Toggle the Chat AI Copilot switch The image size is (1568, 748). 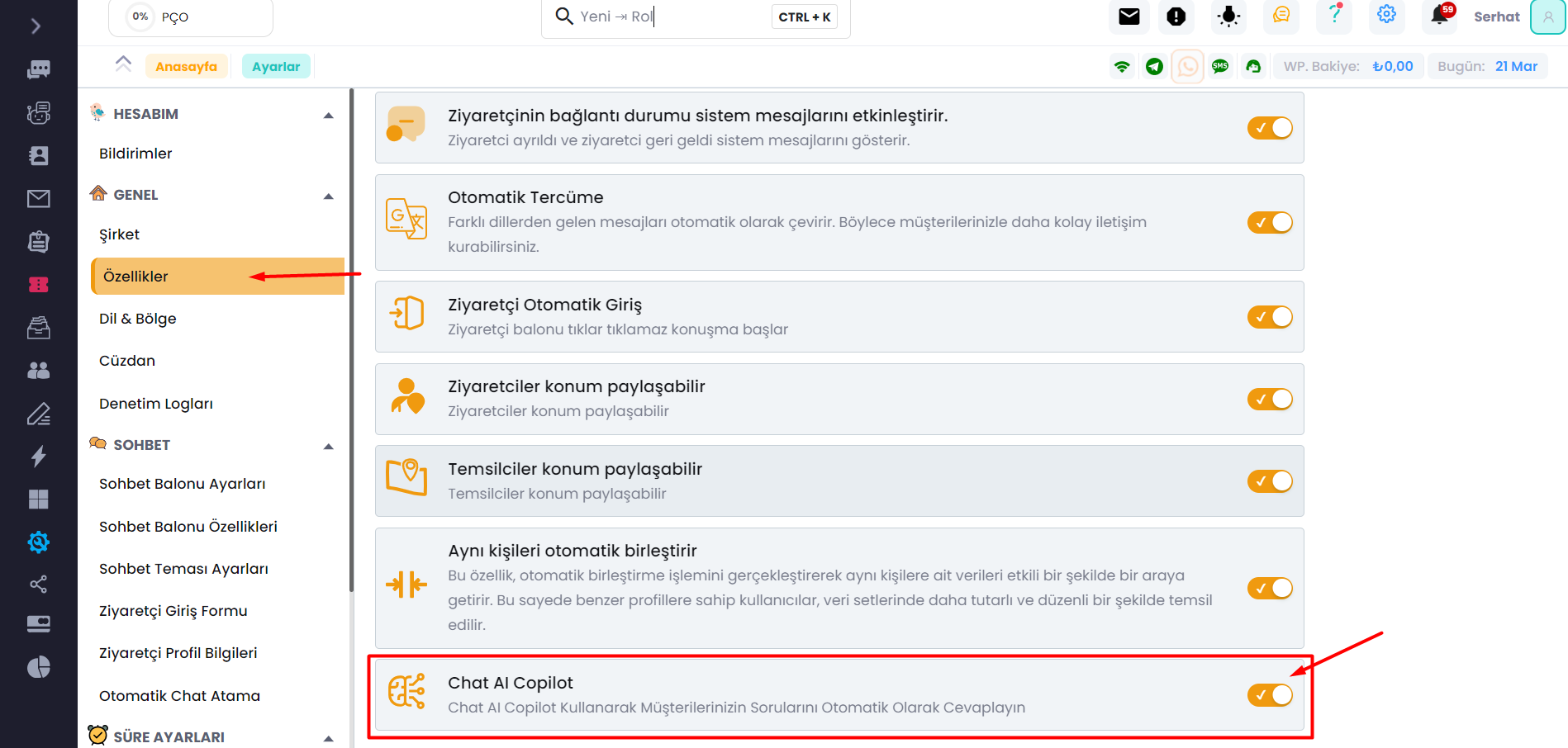tap(1270, 695)
